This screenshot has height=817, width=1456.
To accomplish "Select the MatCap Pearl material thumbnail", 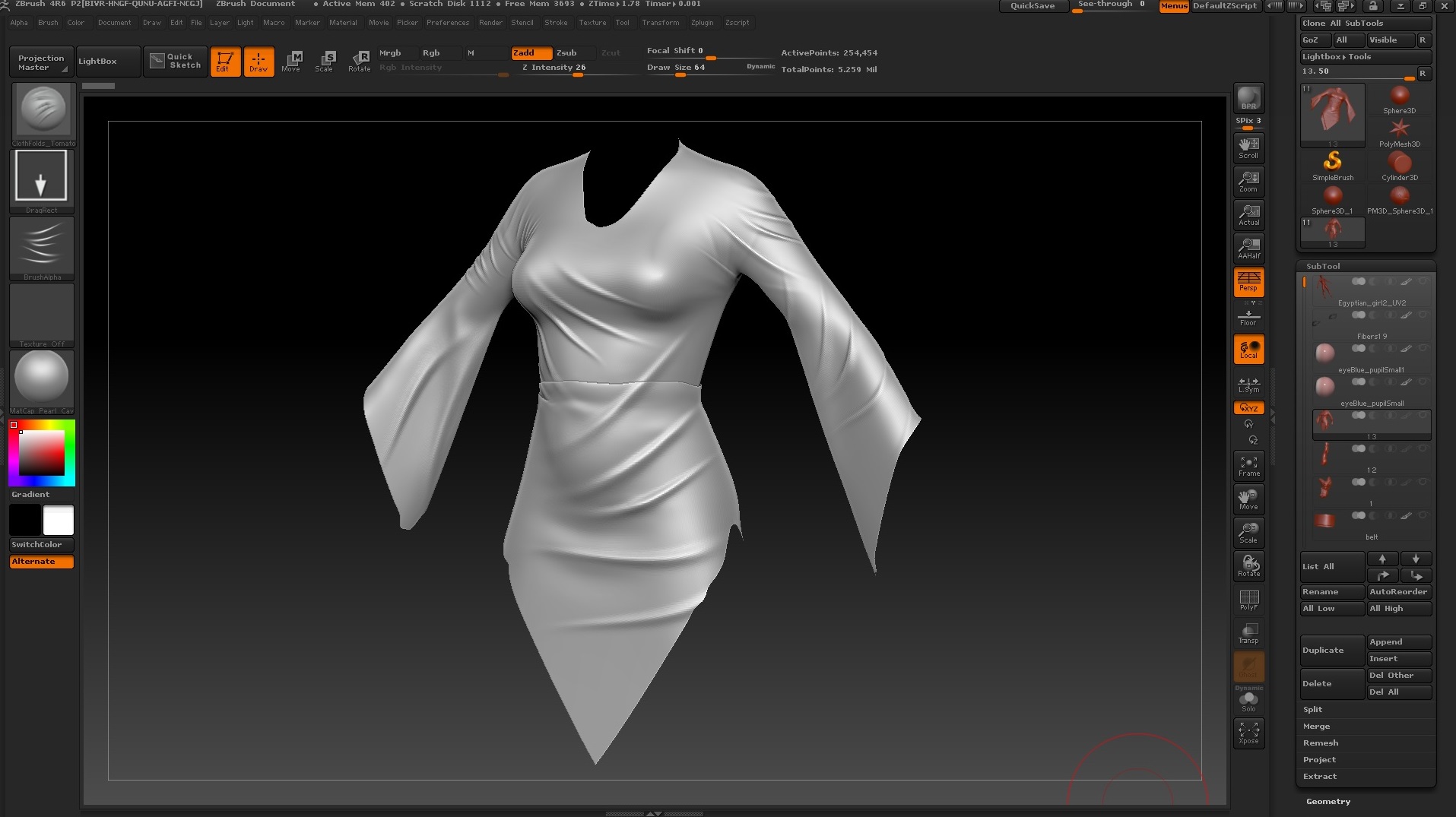I will click(42, 378).
